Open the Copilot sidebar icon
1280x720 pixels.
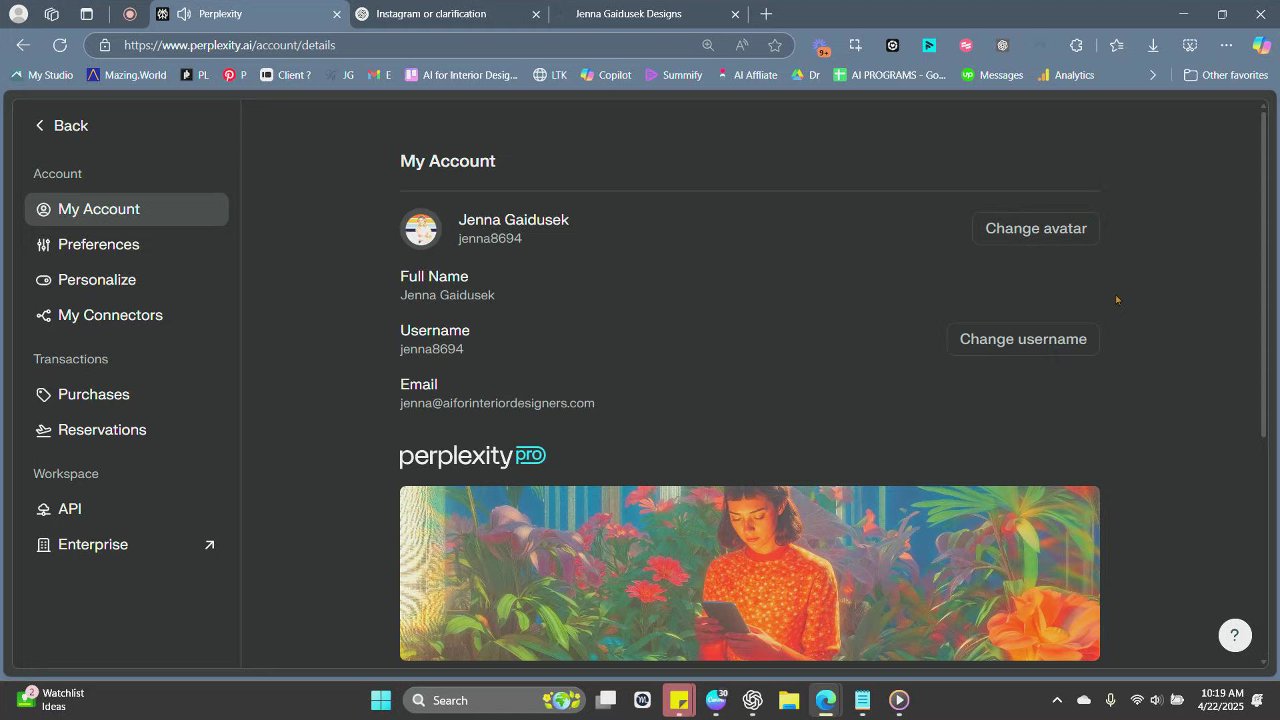tap(1261, 45)
